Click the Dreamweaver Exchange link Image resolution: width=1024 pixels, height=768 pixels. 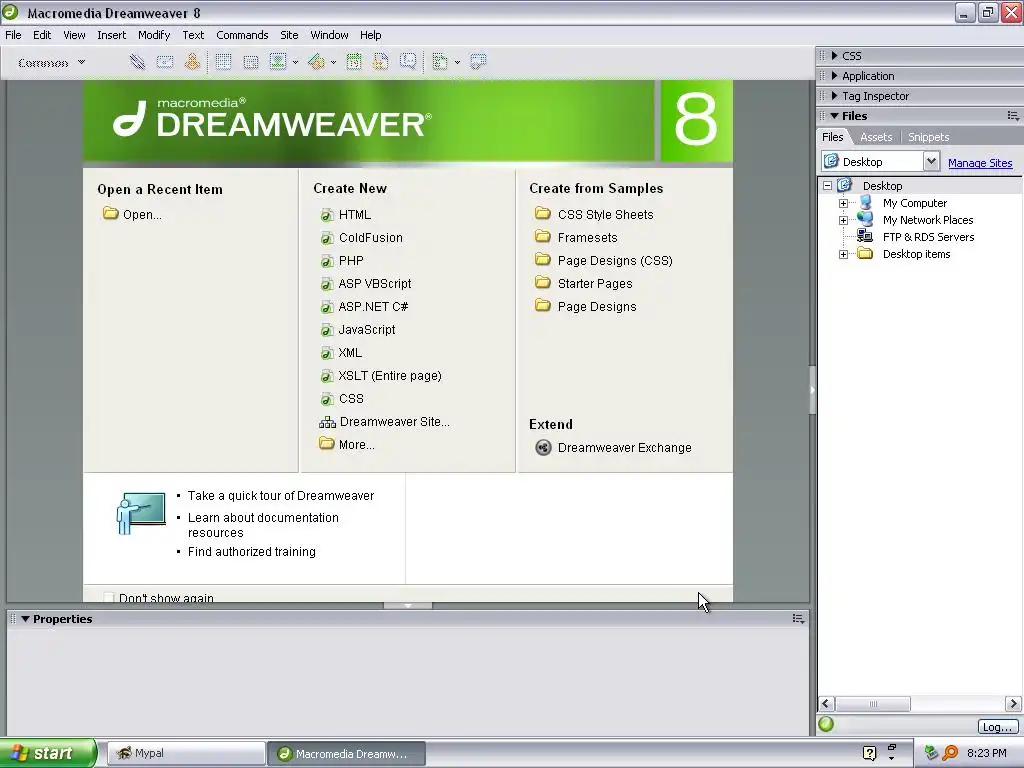coord(613,447)
